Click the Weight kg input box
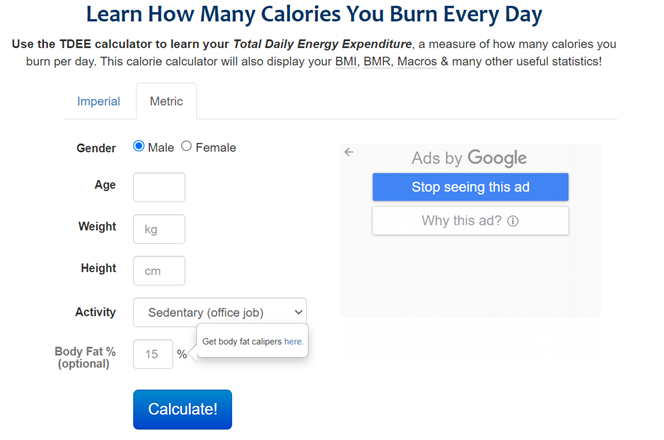664x440 pixels. [159, 229]
